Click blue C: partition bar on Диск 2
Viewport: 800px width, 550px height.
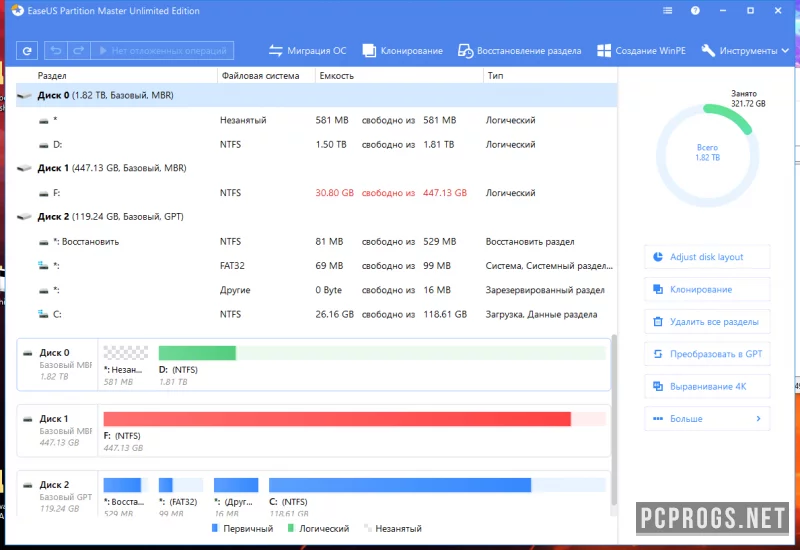click(437, 485)
